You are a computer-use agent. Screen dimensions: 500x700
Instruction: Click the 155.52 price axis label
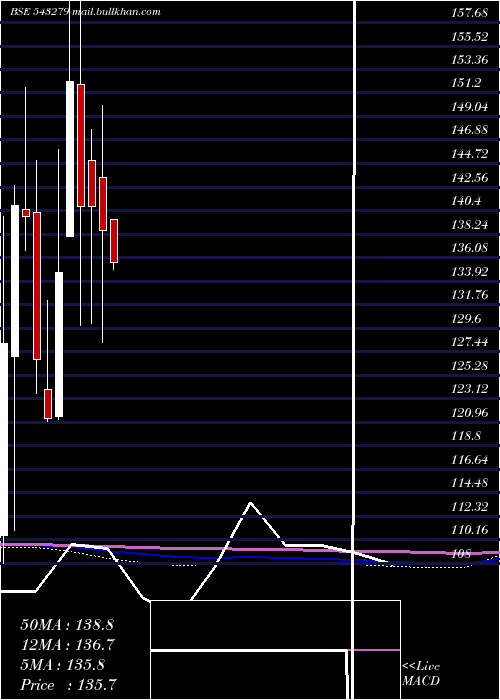pos(469,37)
